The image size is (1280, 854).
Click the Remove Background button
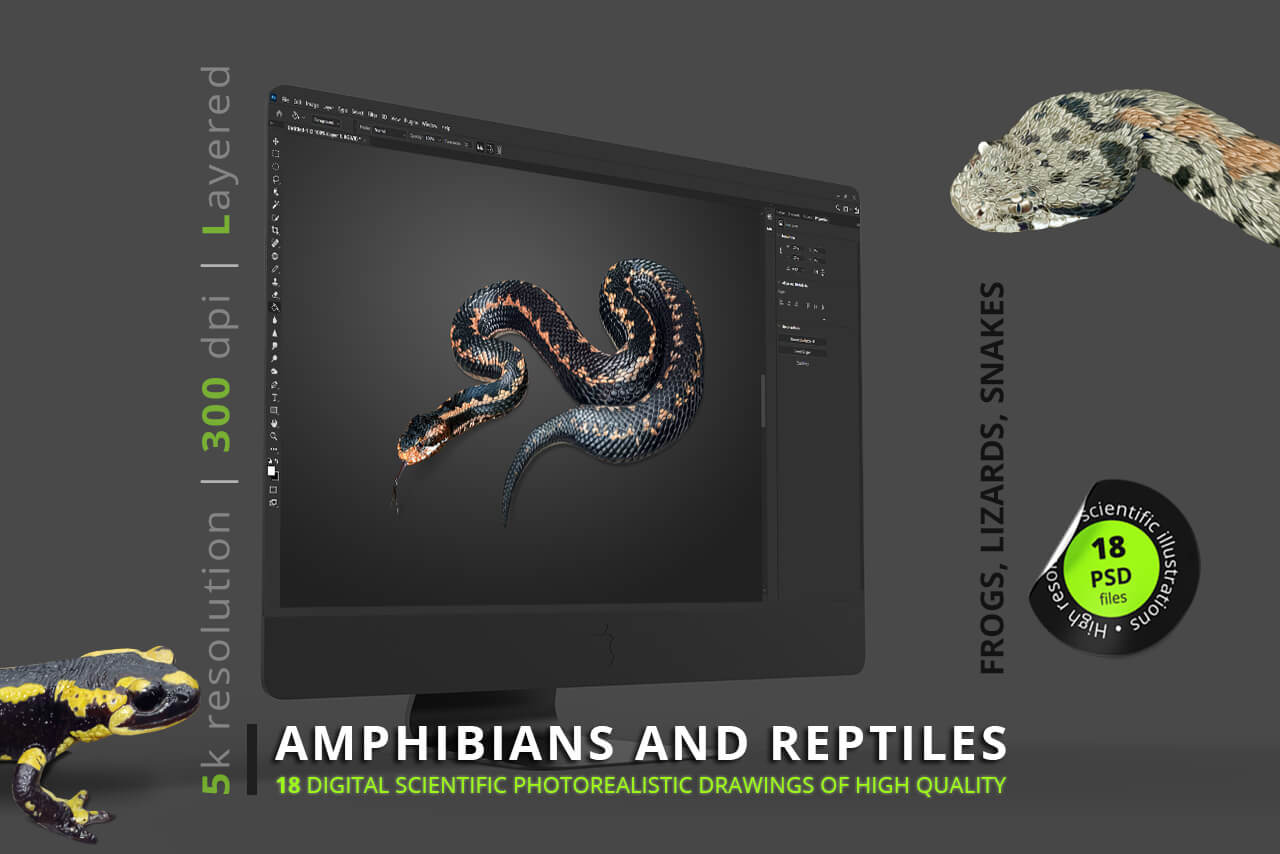(x=803, y=341)
